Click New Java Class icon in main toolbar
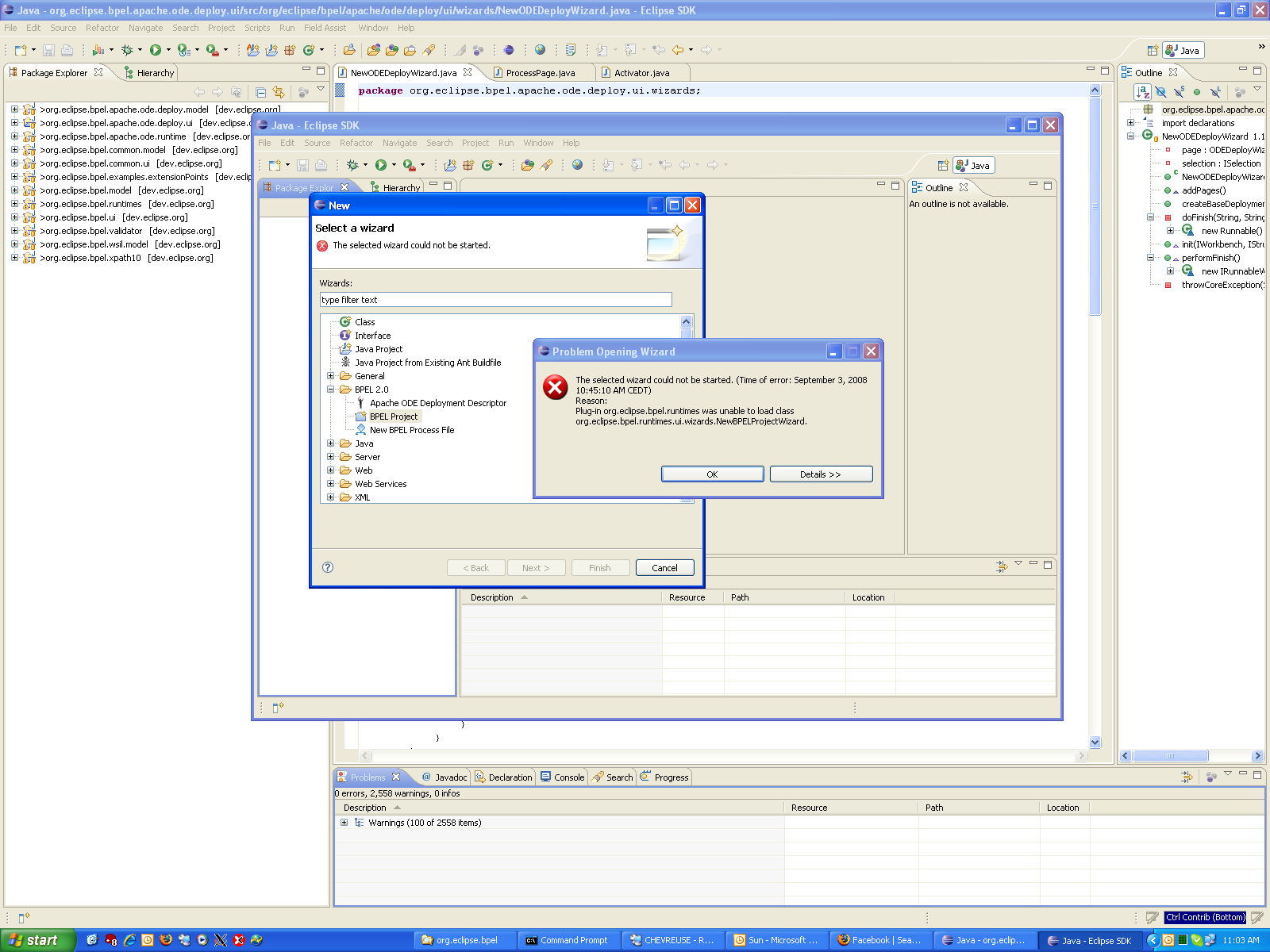1270x952 pixels. [x=308, y=50]
